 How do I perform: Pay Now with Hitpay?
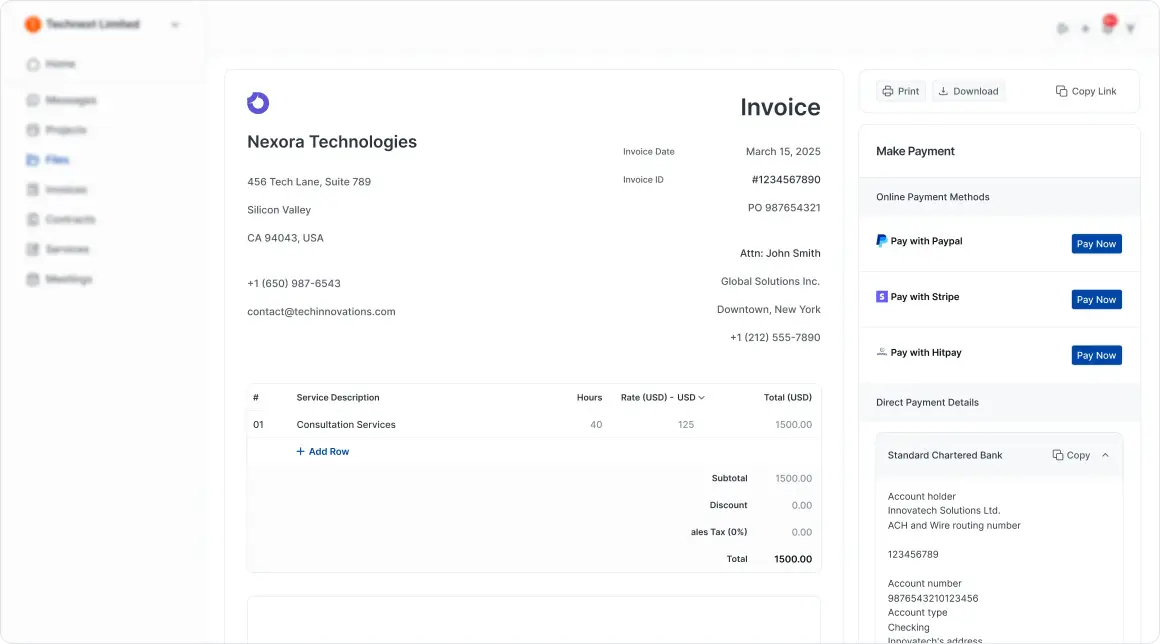click(x=1096, y=355)
